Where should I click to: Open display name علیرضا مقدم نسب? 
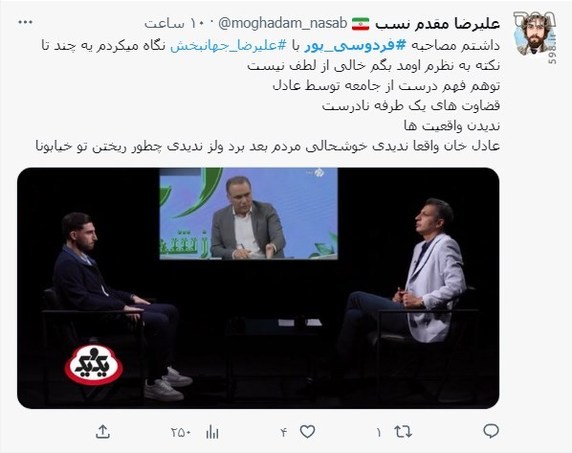coord(438,23)
